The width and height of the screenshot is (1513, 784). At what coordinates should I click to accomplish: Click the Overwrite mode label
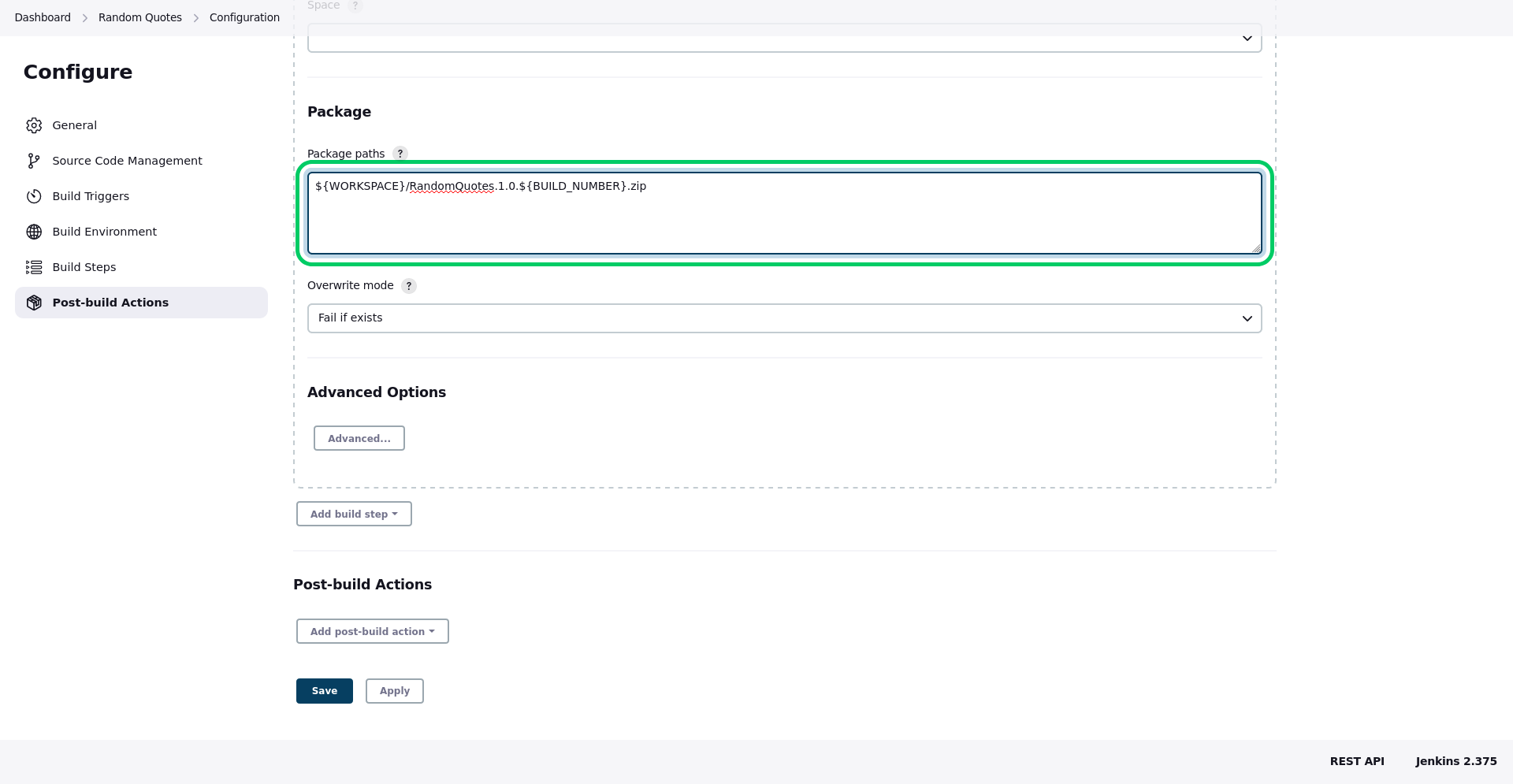point(351,285)
